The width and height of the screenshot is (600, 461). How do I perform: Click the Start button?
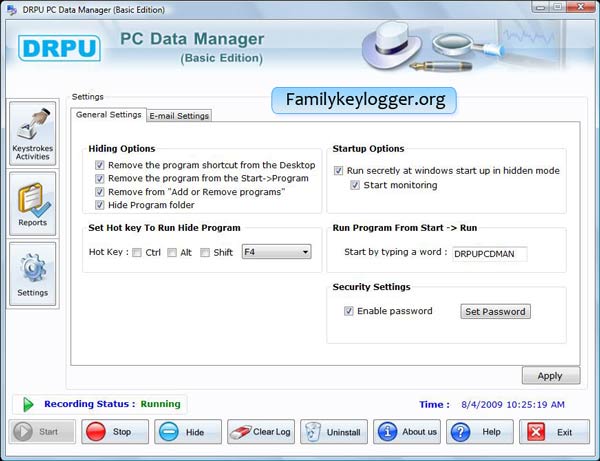(42, 432)
